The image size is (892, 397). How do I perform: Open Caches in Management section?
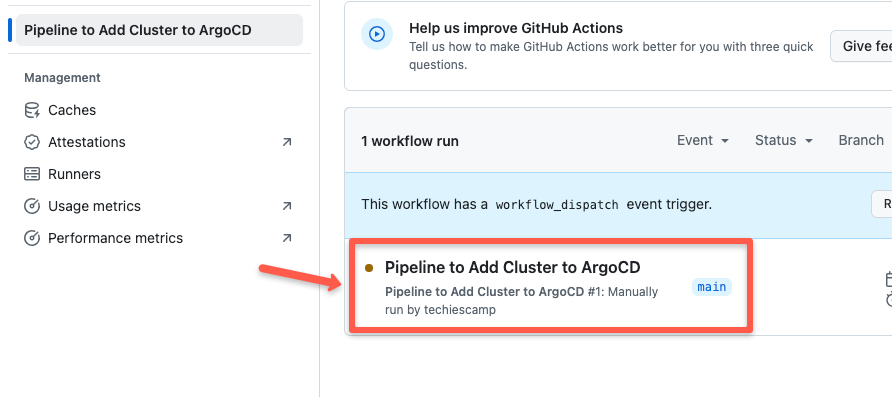[72, 110]
